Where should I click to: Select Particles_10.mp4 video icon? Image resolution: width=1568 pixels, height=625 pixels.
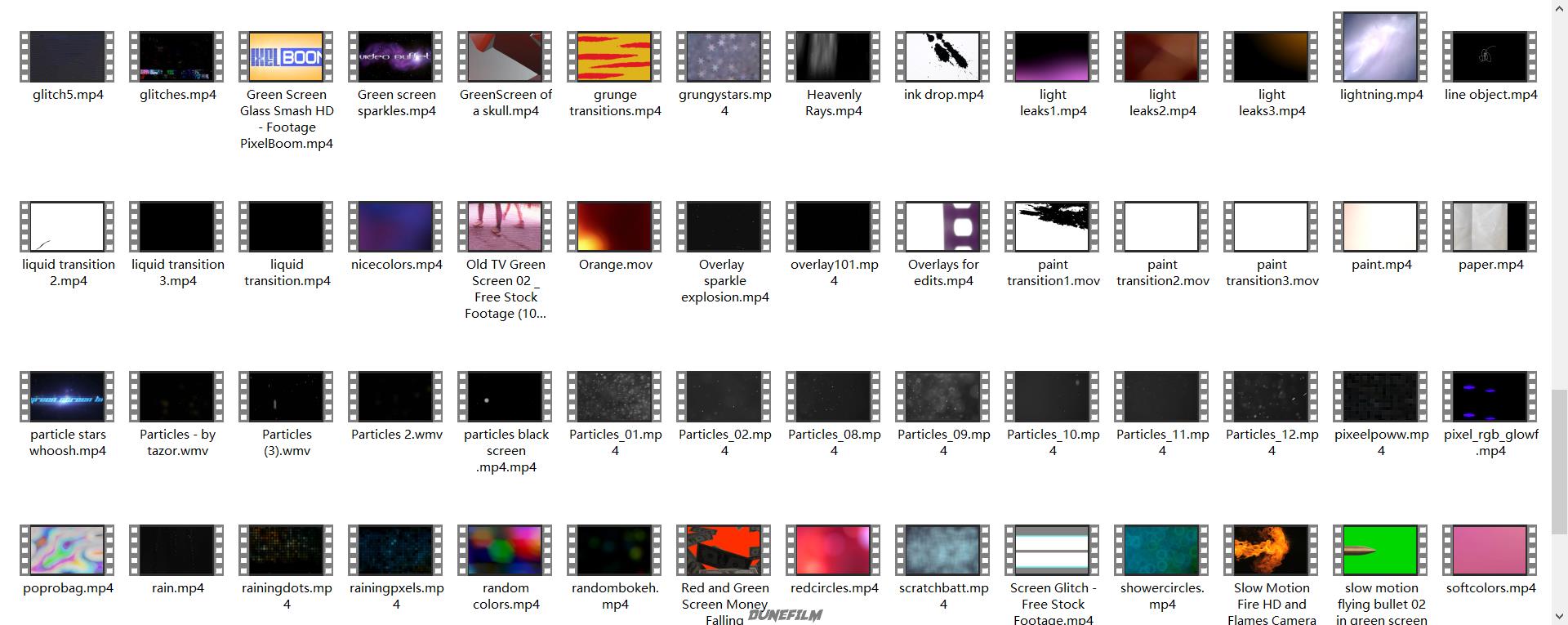pos(1053,397)
